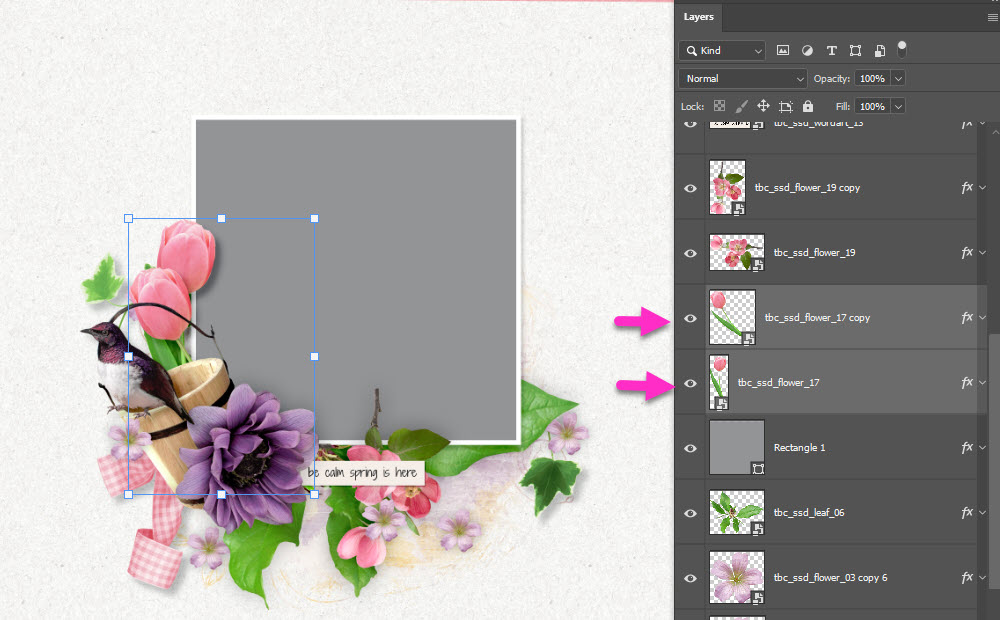This screenshot has width=1000, height=620.
Task: Select layer name tbc_ssd_flower_19
Action: 814,253
